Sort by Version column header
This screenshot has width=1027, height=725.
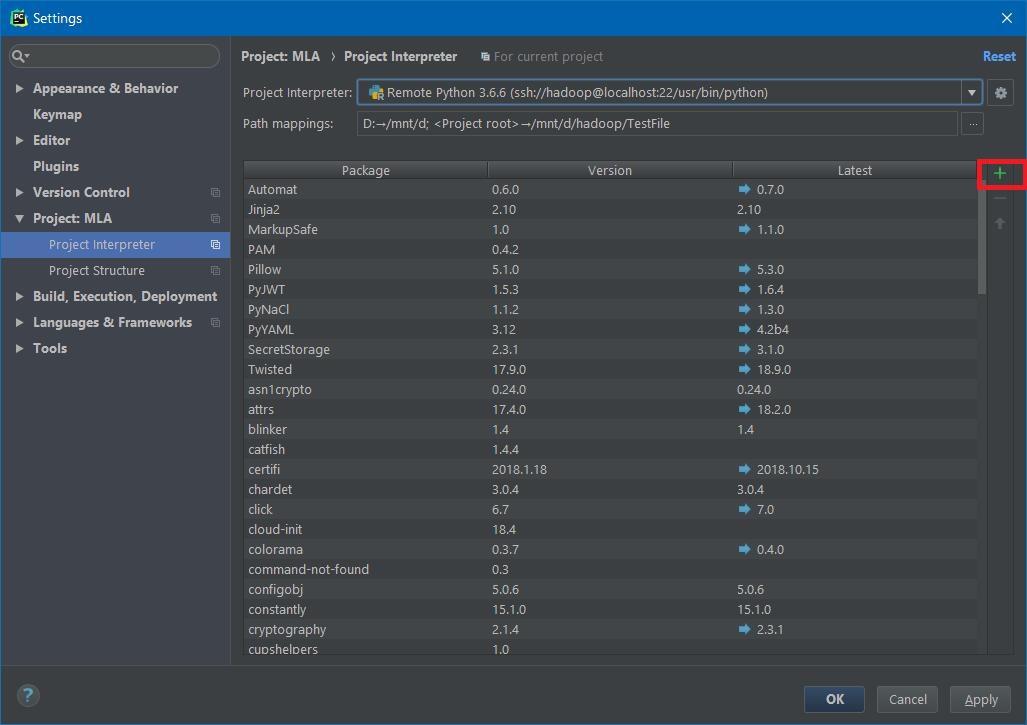610,170
